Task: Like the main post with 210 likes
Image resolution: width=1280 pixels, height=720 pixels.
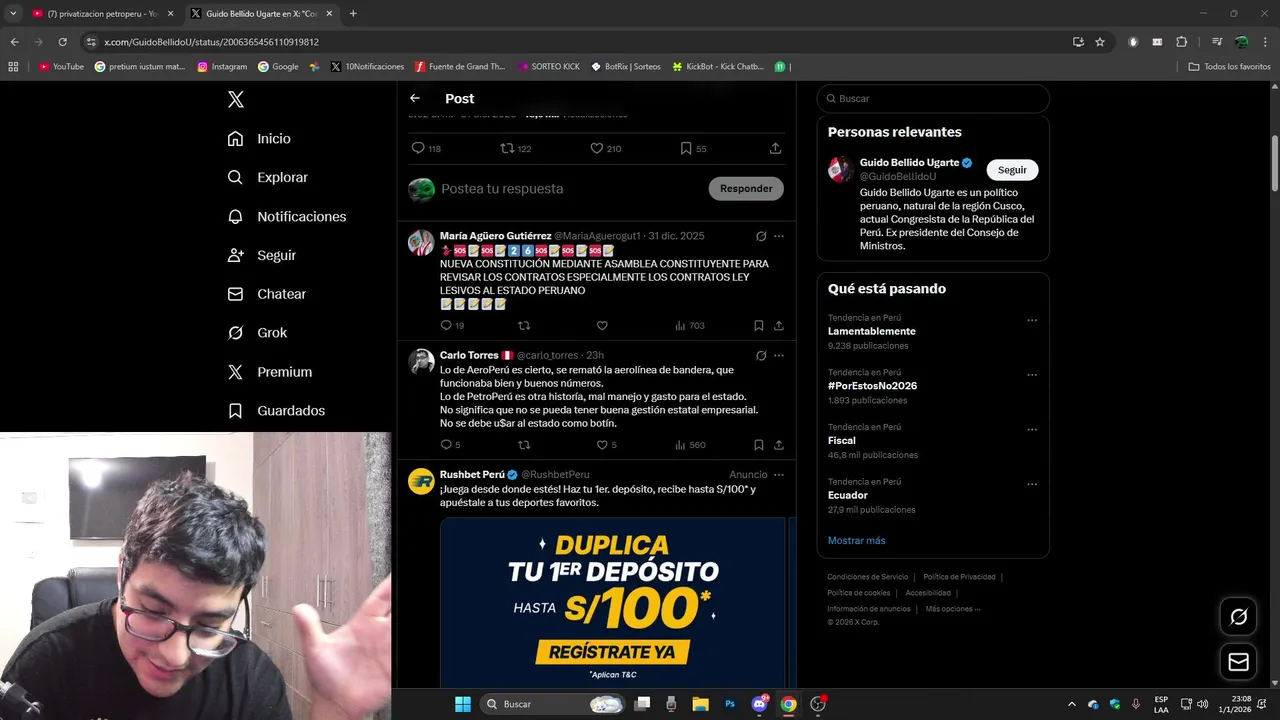Action: (596, 148)
